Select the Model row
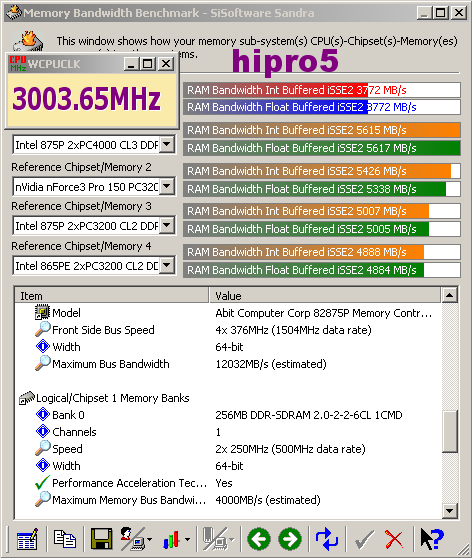 pos(228,312)
